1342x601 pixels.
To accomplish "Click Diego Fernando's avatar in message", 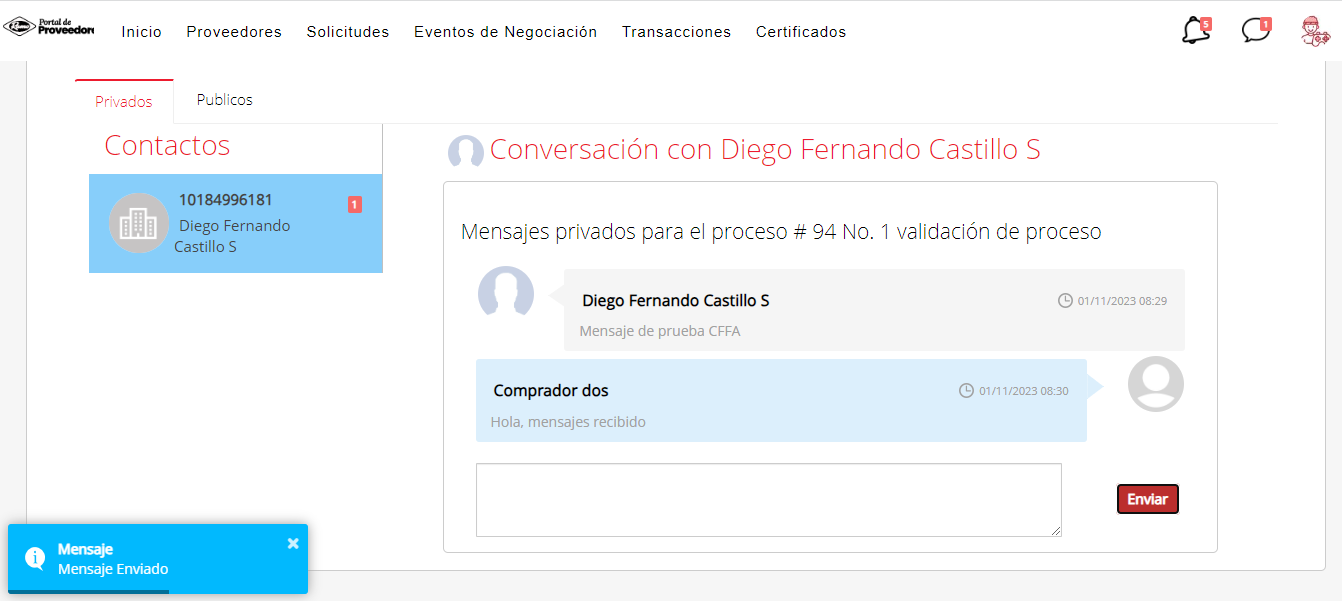I will tap(512, 293).
